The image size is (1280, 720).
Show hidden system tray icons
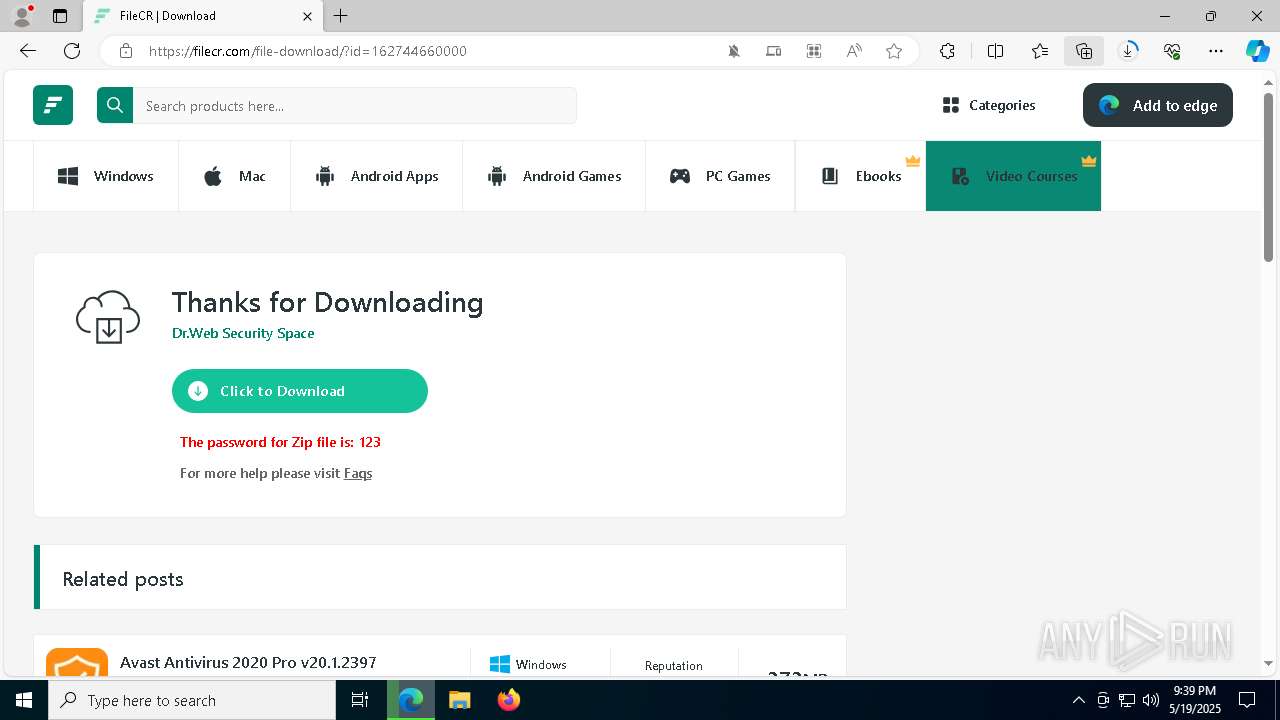click(x=1078, y=700)
